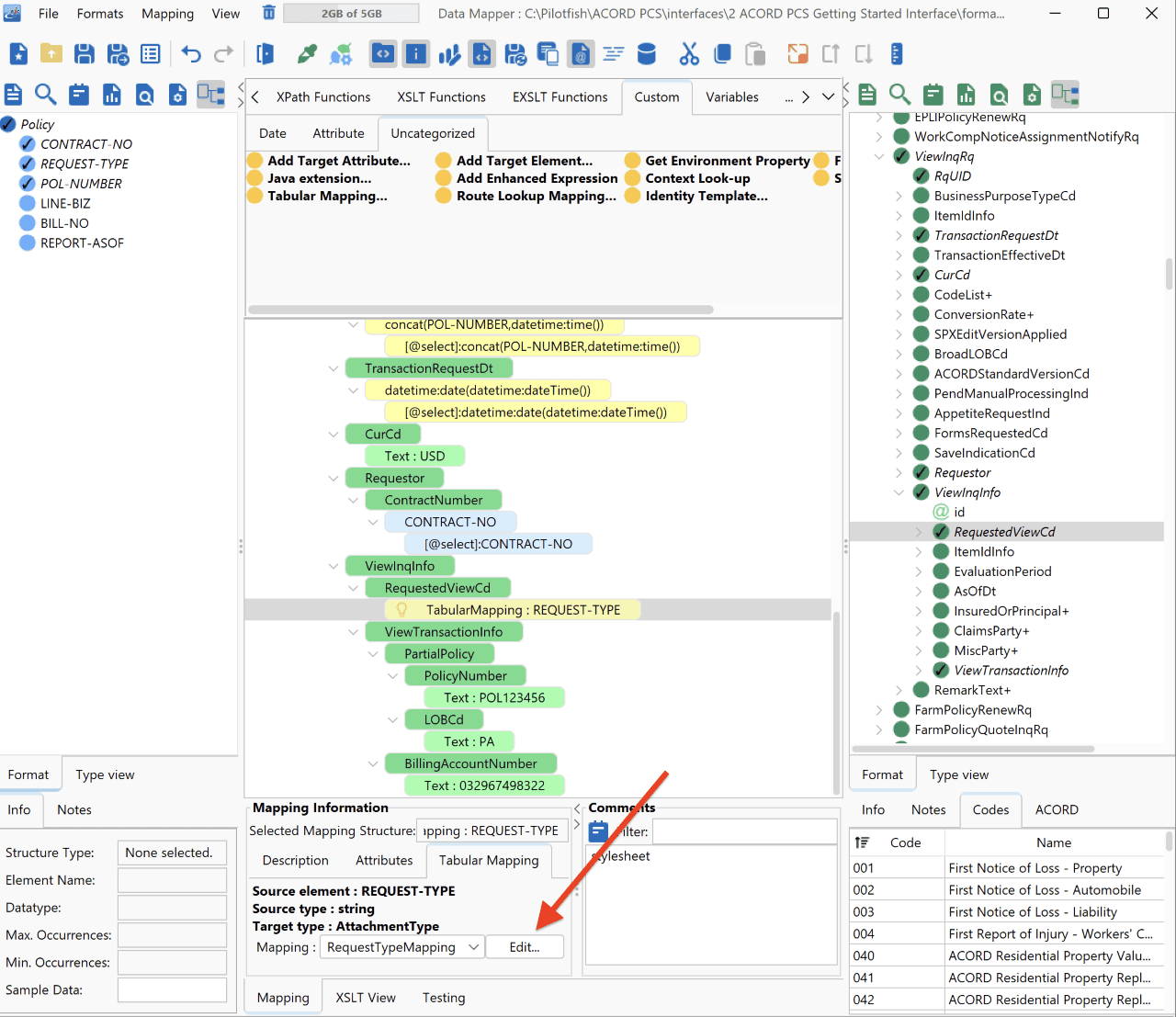Click the move-up arrow toolbar icon
This screenshot has height=1017, width=1176.
point(831,54)
